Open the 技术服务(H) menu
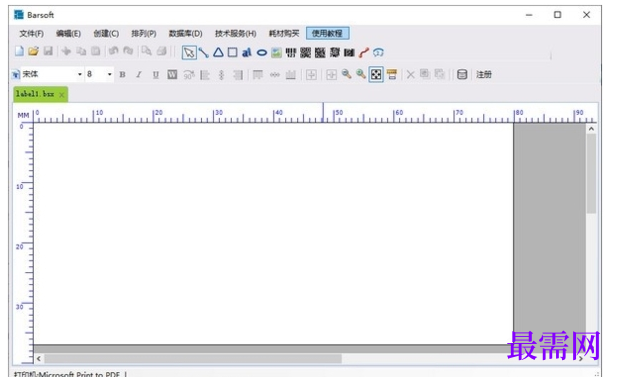The width and height of the screenshot is (619, 377). (236, 34)
